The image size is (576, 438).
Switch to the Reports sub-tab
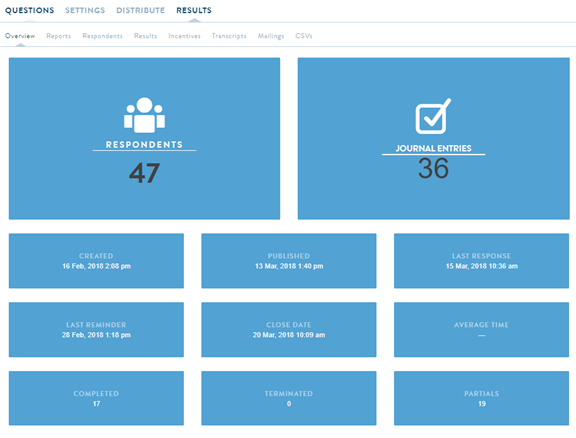(58, 36)
